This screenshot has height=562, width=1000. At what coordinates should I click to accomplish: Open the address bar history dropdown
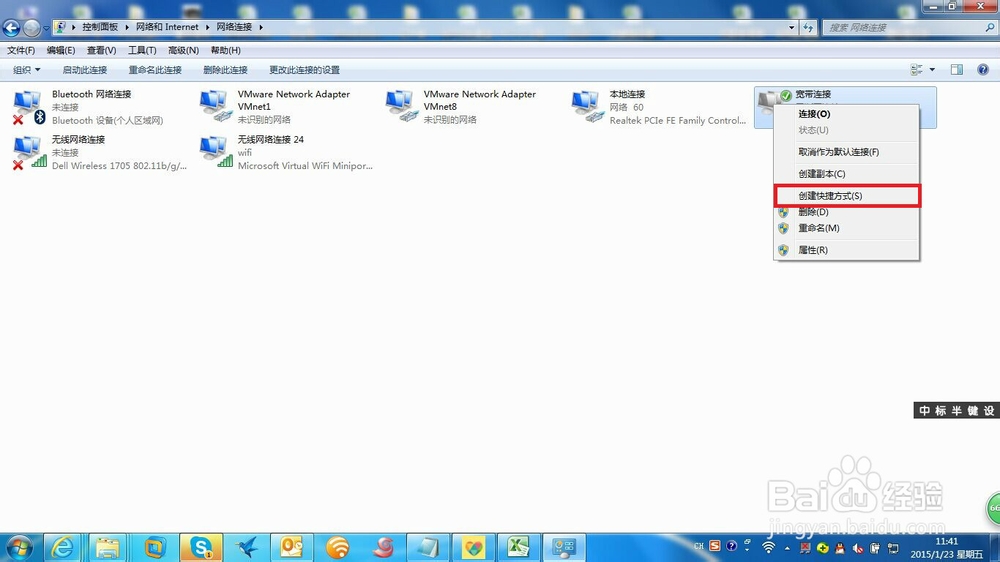tap(791, 27)
